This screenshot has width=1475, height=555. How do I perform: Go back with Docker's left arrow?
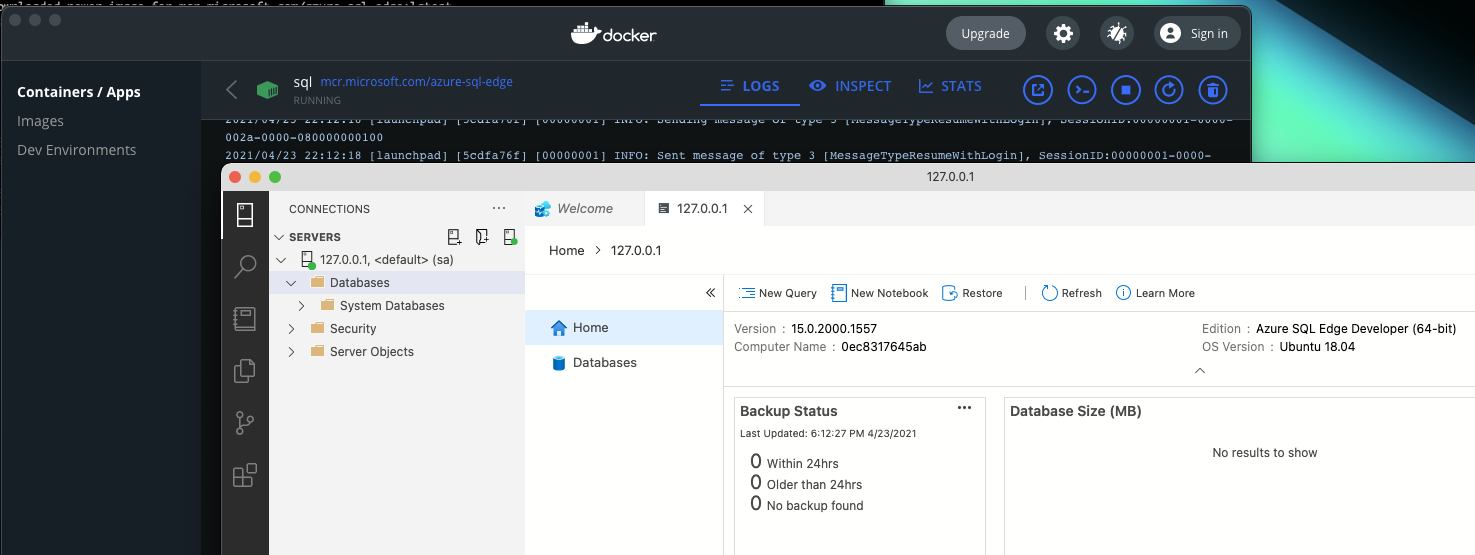[x=232, y=90]
